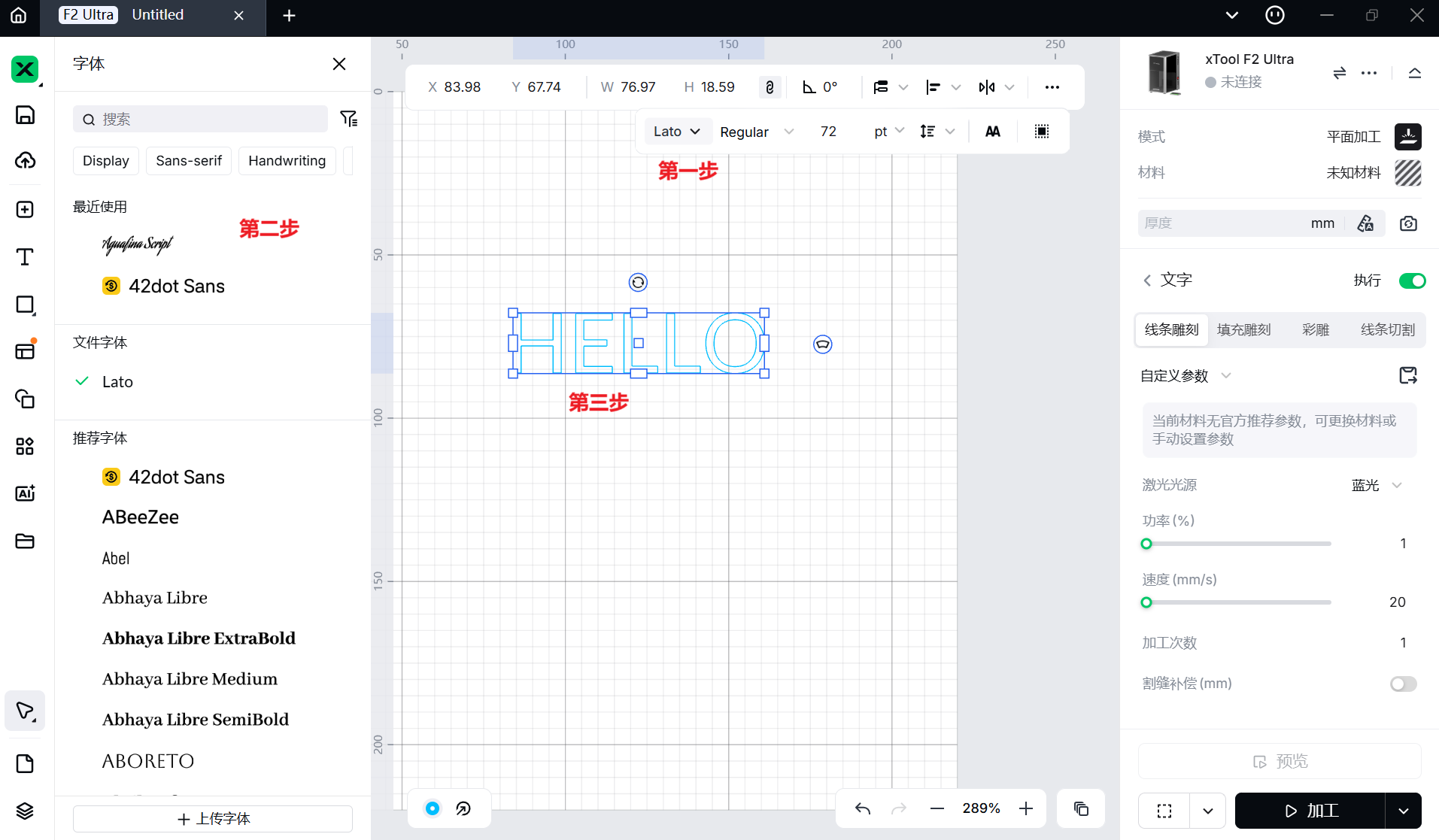Toggle the 执行 switch off
The image size is (1439, 840).
coord(1412,281)
